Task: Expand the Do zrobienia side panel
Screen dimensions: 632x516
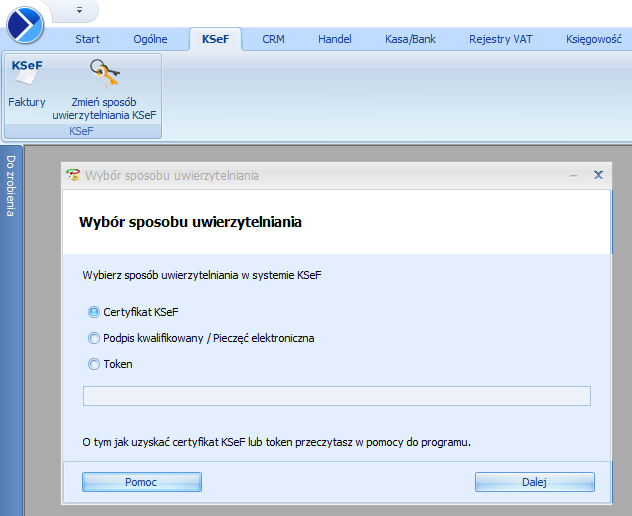Action: 11,186
